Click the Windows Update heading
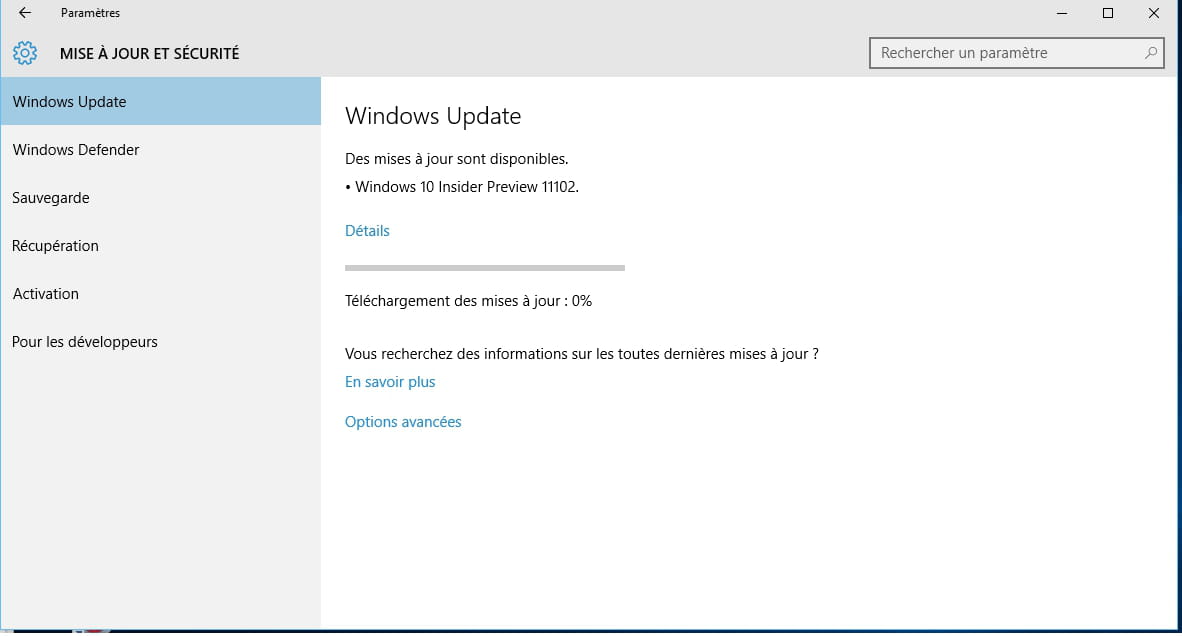The height and width of the screenshot is (636, 1182). (433, 116)
